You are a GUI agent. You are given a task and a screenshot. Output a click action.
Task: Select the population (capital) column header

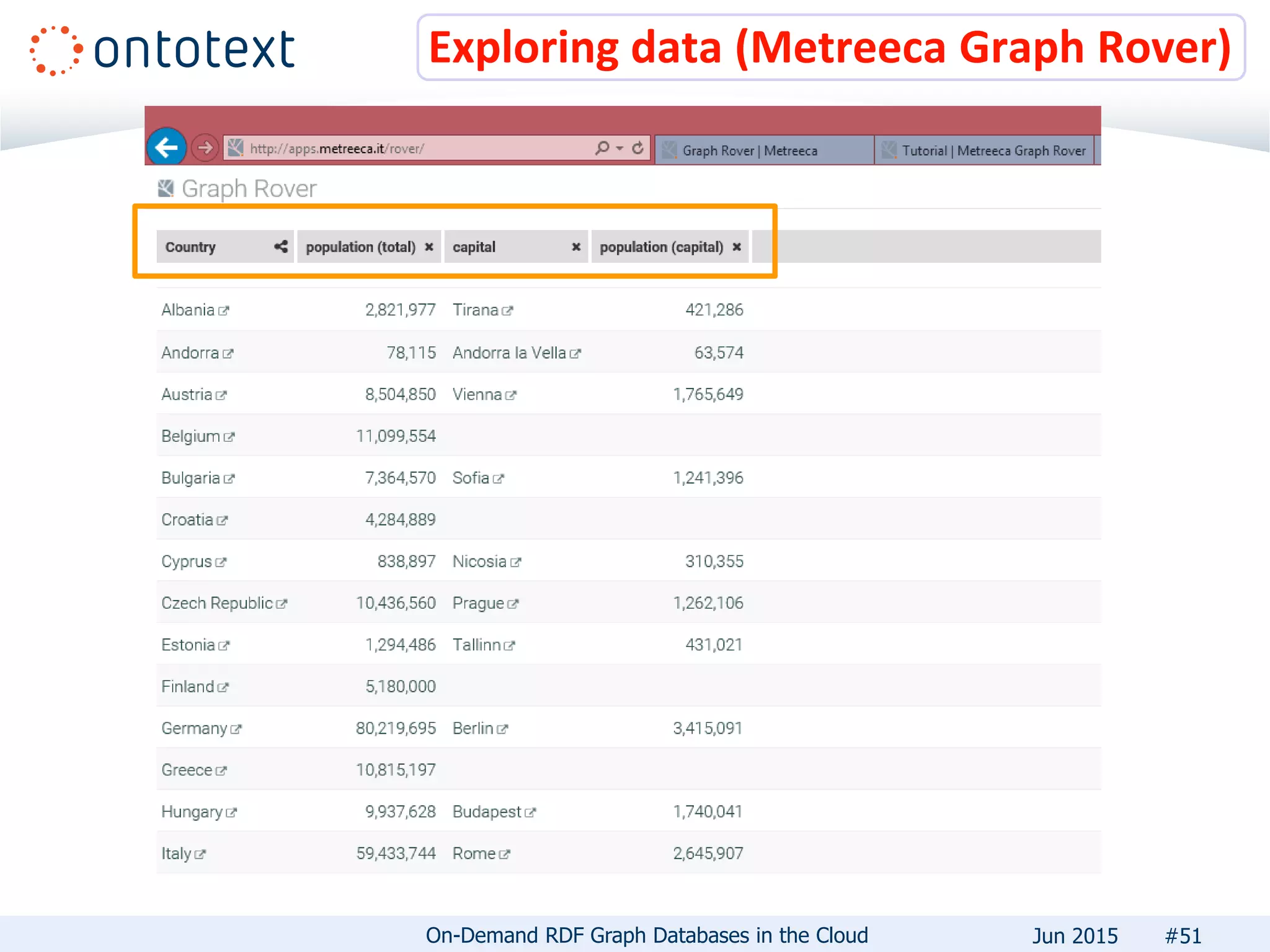(x=670, y=247)
